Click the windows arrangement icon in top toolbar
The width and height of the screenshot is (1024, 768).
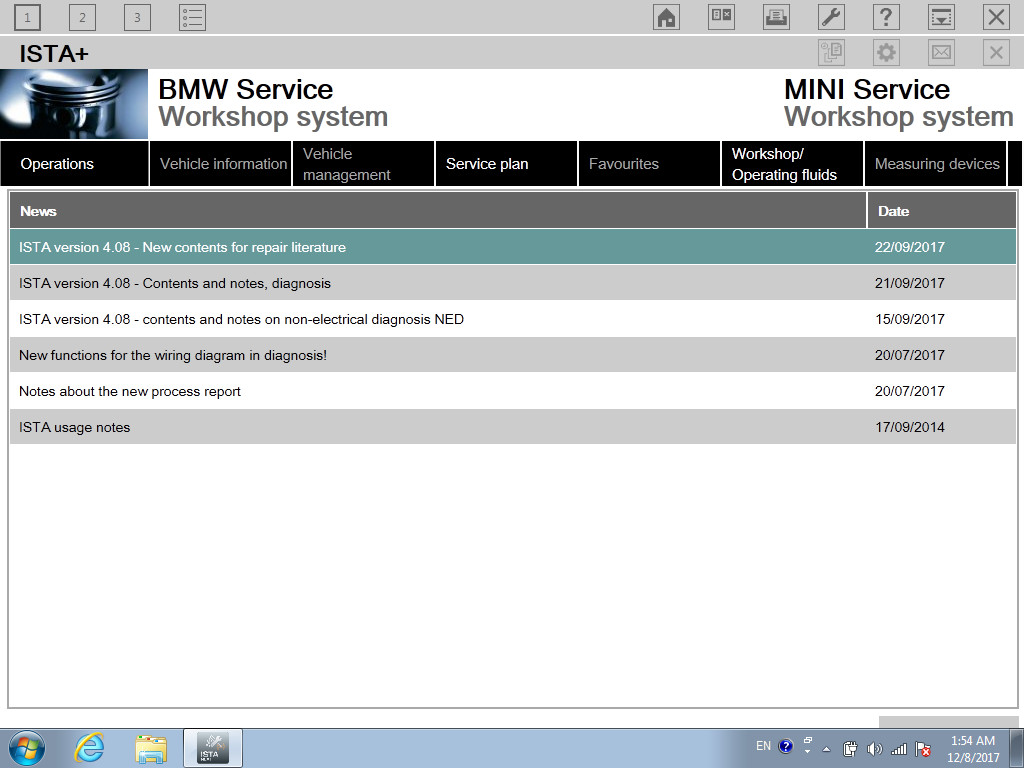(x=721, y=18)
